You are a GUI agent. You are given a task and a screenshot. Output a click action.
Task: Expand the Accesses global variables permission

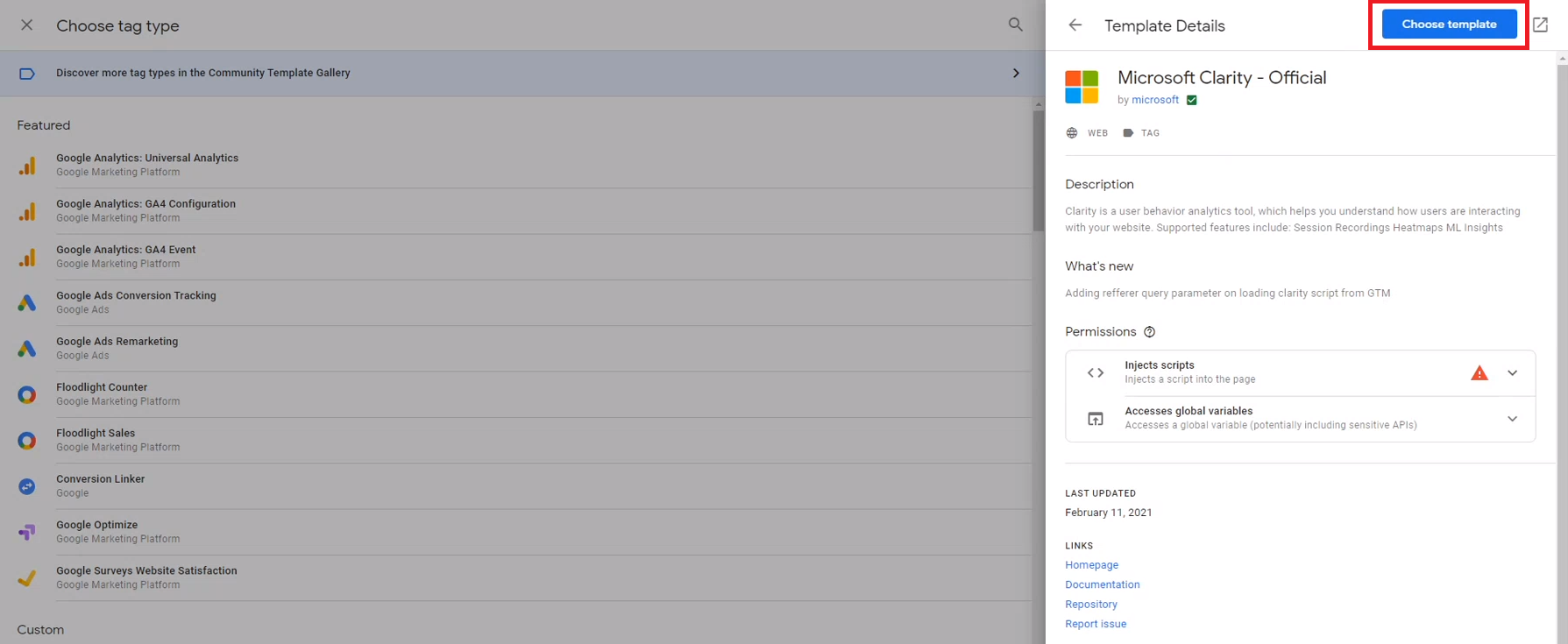1512,419
